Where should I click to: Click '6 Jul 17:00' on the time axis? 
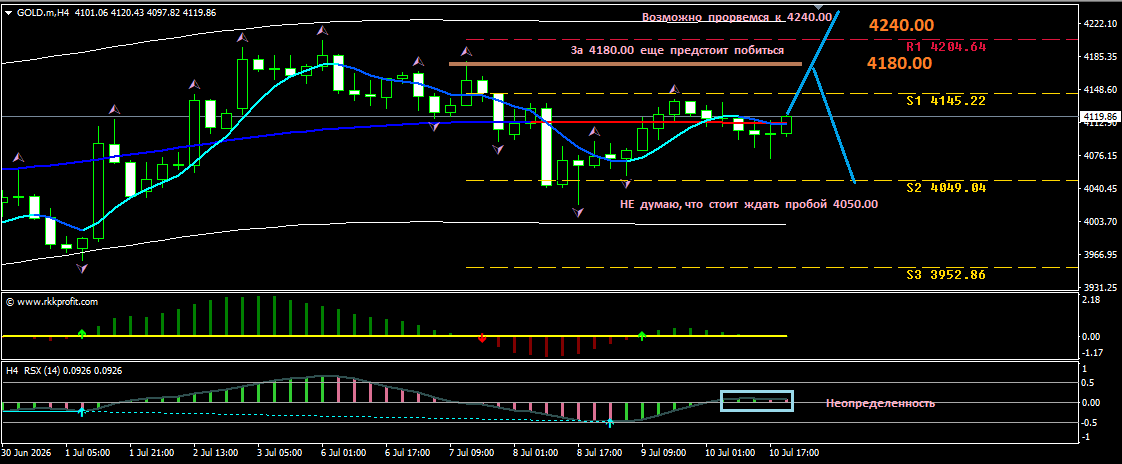click(x=408, y=453)
